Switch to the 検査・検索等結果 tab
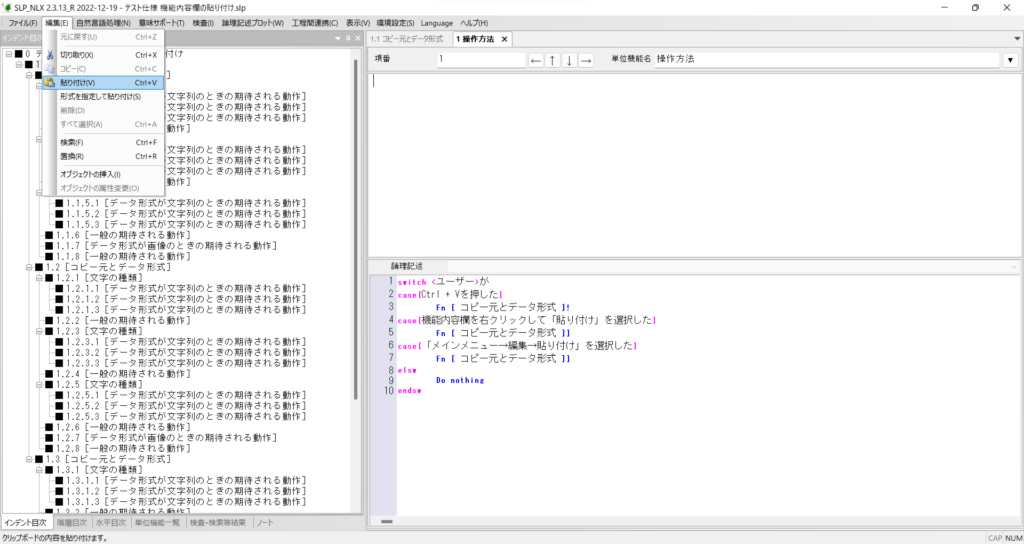The height and width of the screenshot is (544, 1024). [x=218, y=522]
